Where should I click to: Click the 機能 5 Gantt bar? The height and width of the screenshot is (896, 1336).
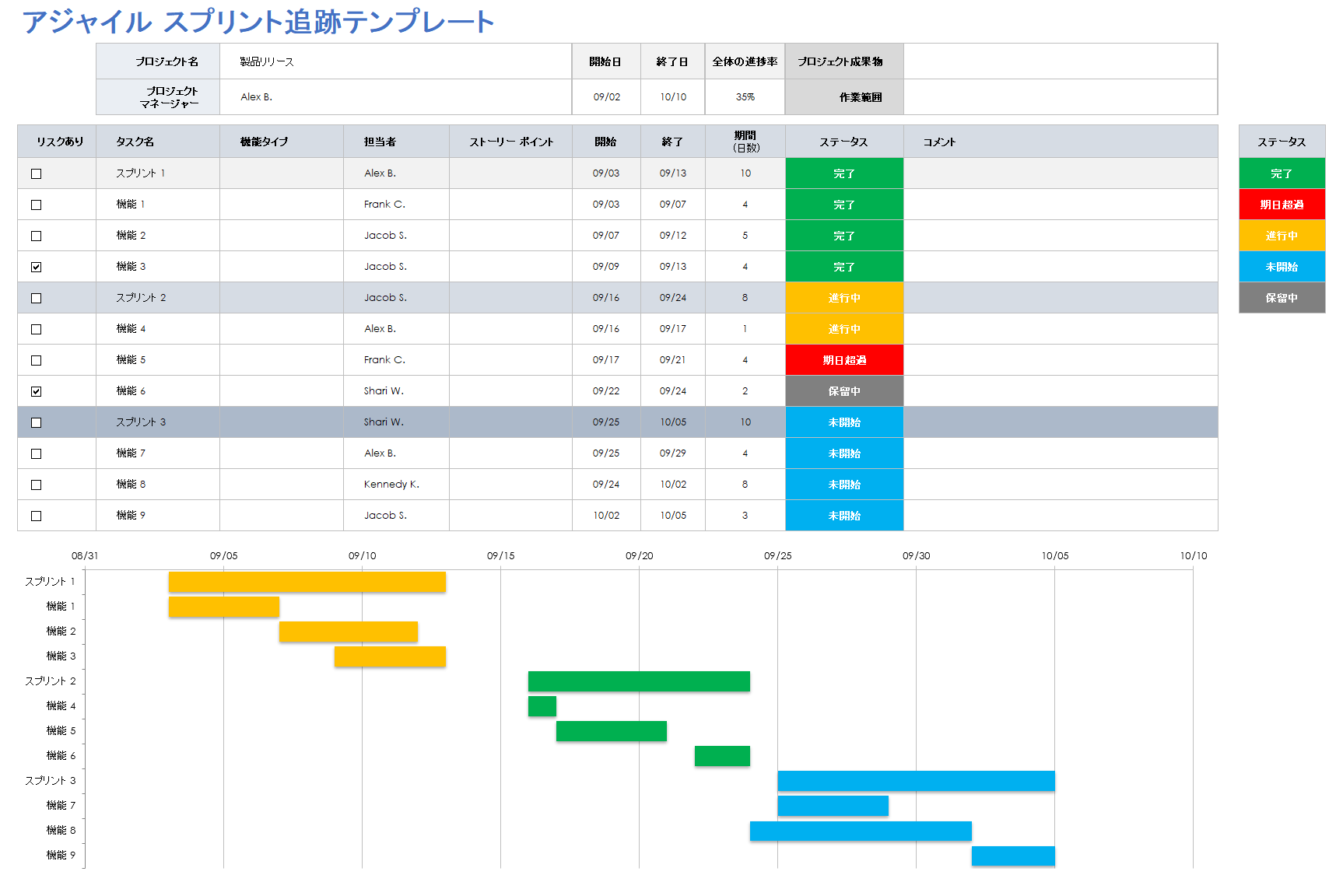click(x=612, y=731)
